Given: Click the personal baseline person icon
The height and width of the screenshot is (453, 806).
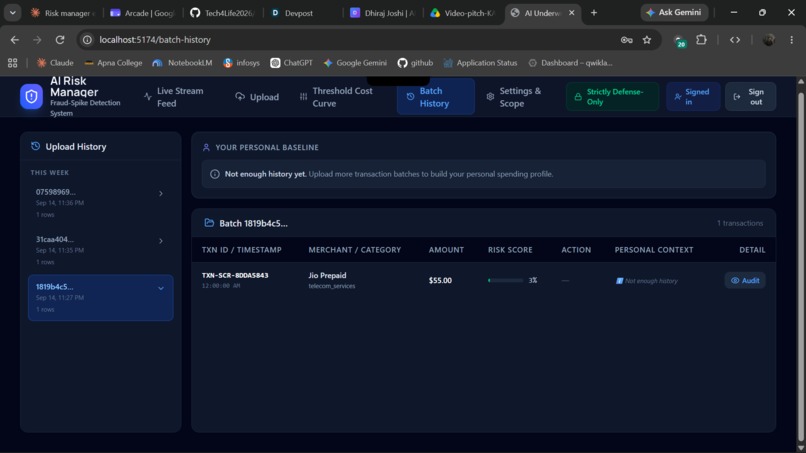Looking at the screenshot, I should tap(206, 148).
